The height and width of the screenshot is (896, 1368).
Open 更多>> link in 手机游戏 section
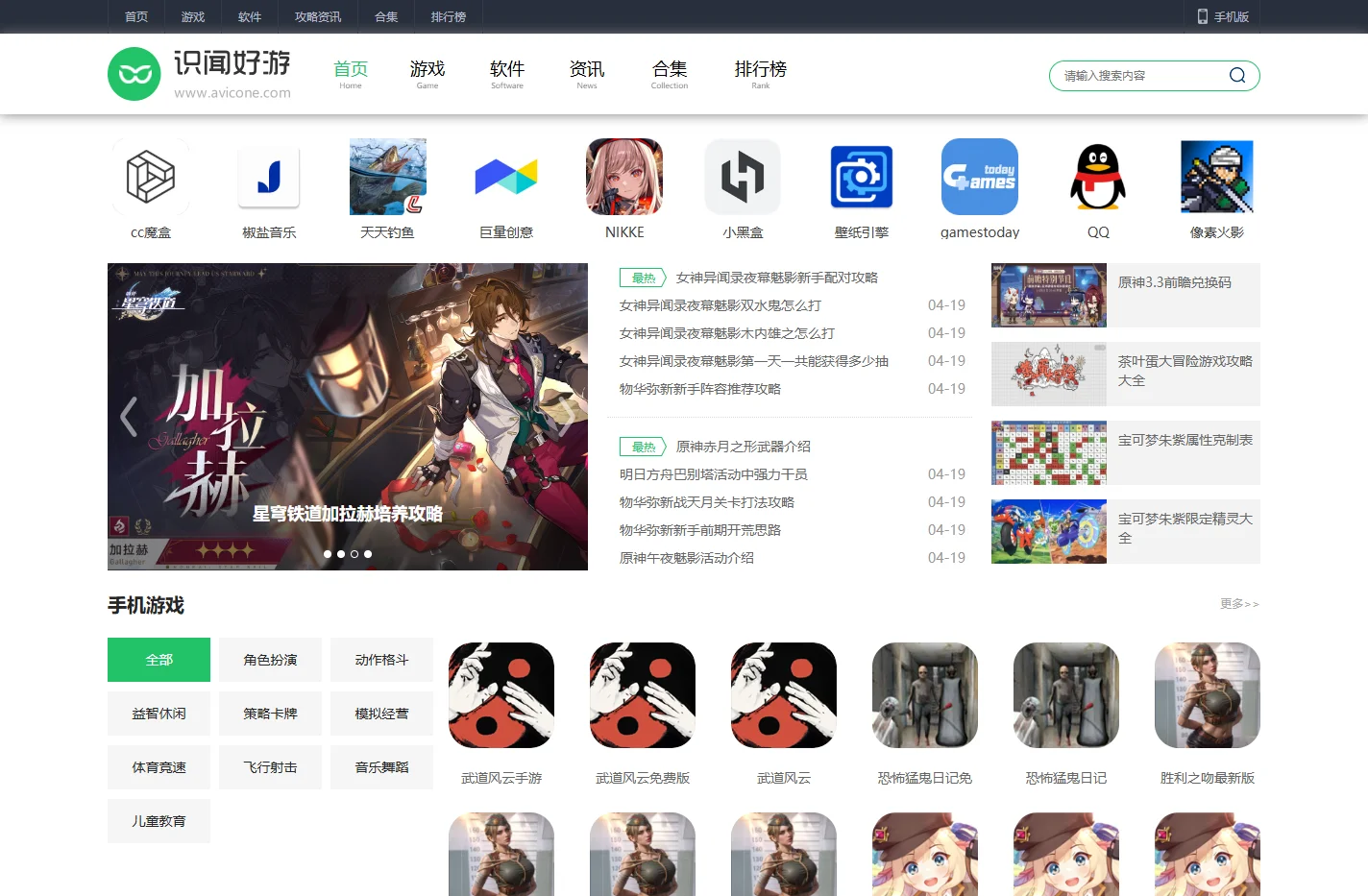1239,604
